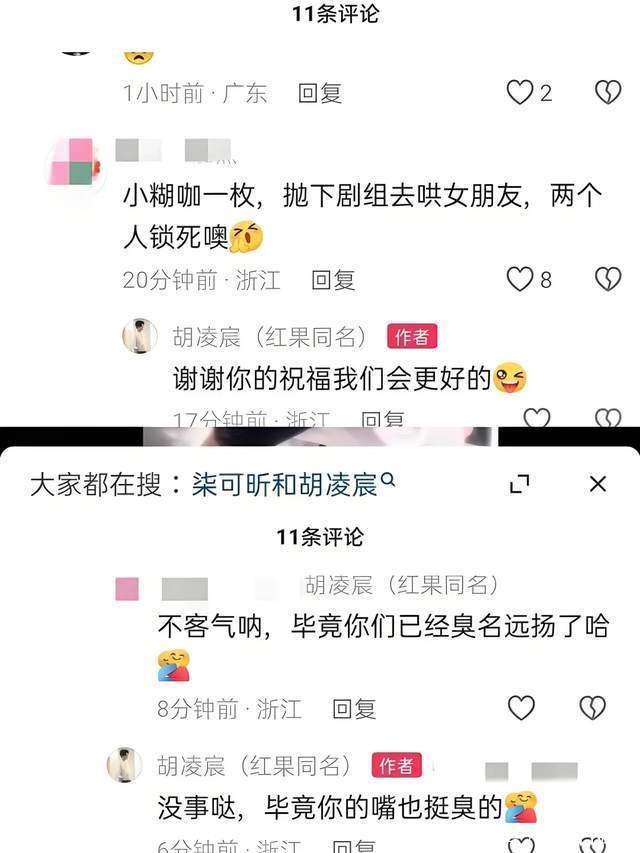Tap the 作者 badge above 没事哒 reply
This screenshot has width=640, height=853.
pyautogui.click(x=397, y=765)
